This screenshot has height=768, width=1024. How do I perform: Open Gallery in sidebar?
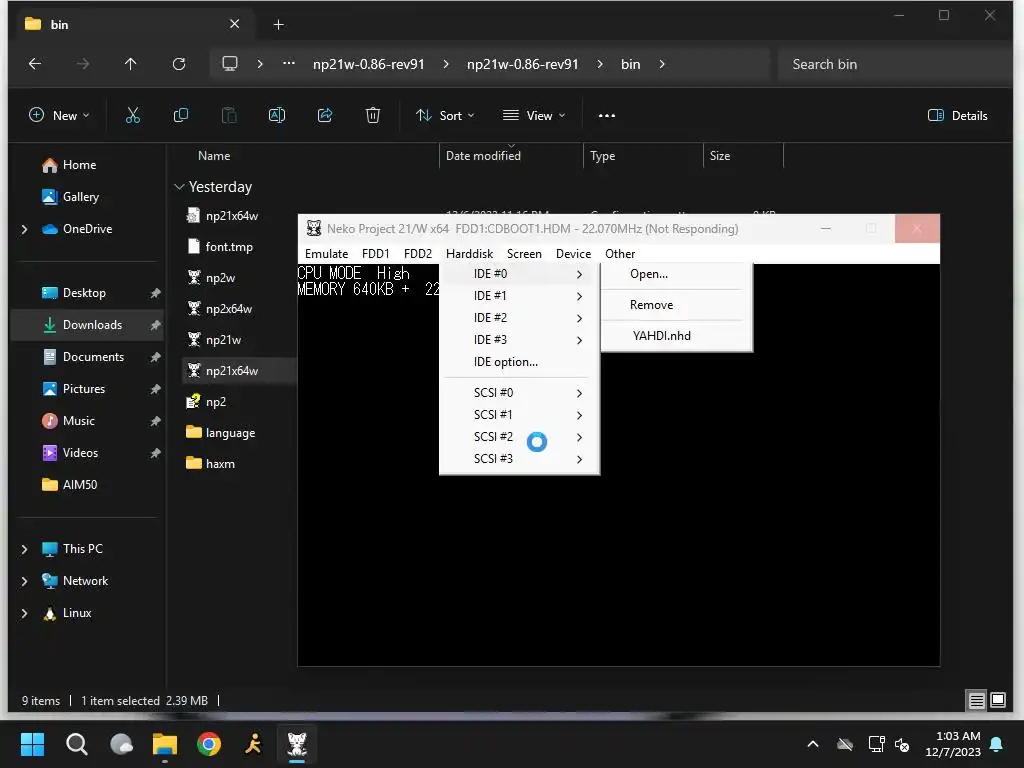(80, 197)
